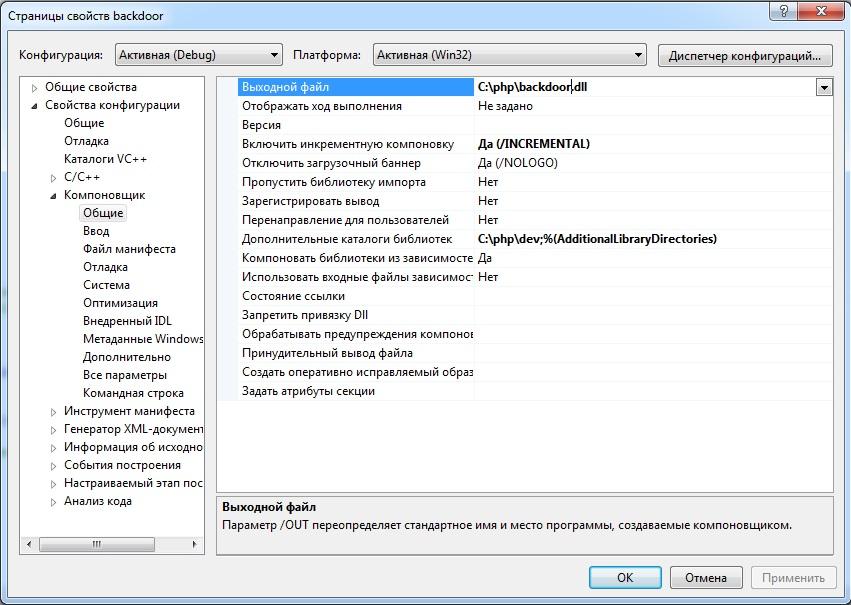Image resolution: width=851 pixels, height=605 pixels.
Task: Click the OK button
Action: tap(625, 577)
